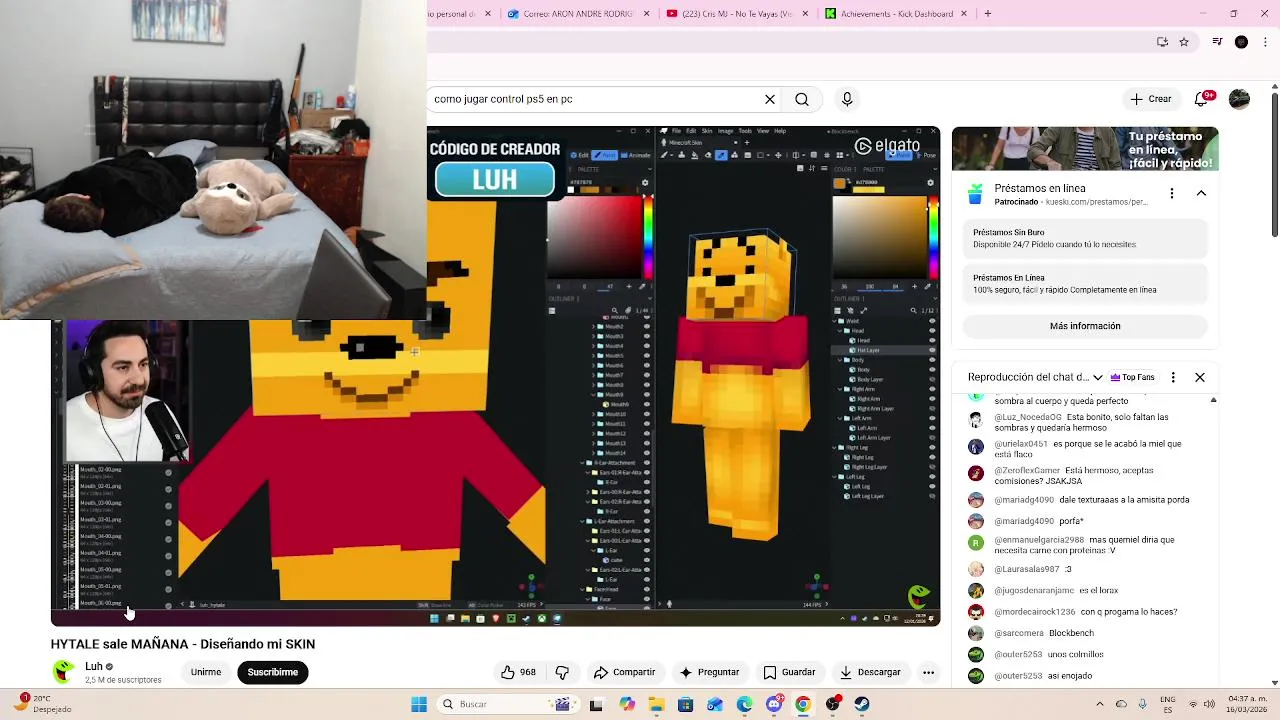Click the Preguntar button
Screen dimensions: 1280x720
(709, 672)
